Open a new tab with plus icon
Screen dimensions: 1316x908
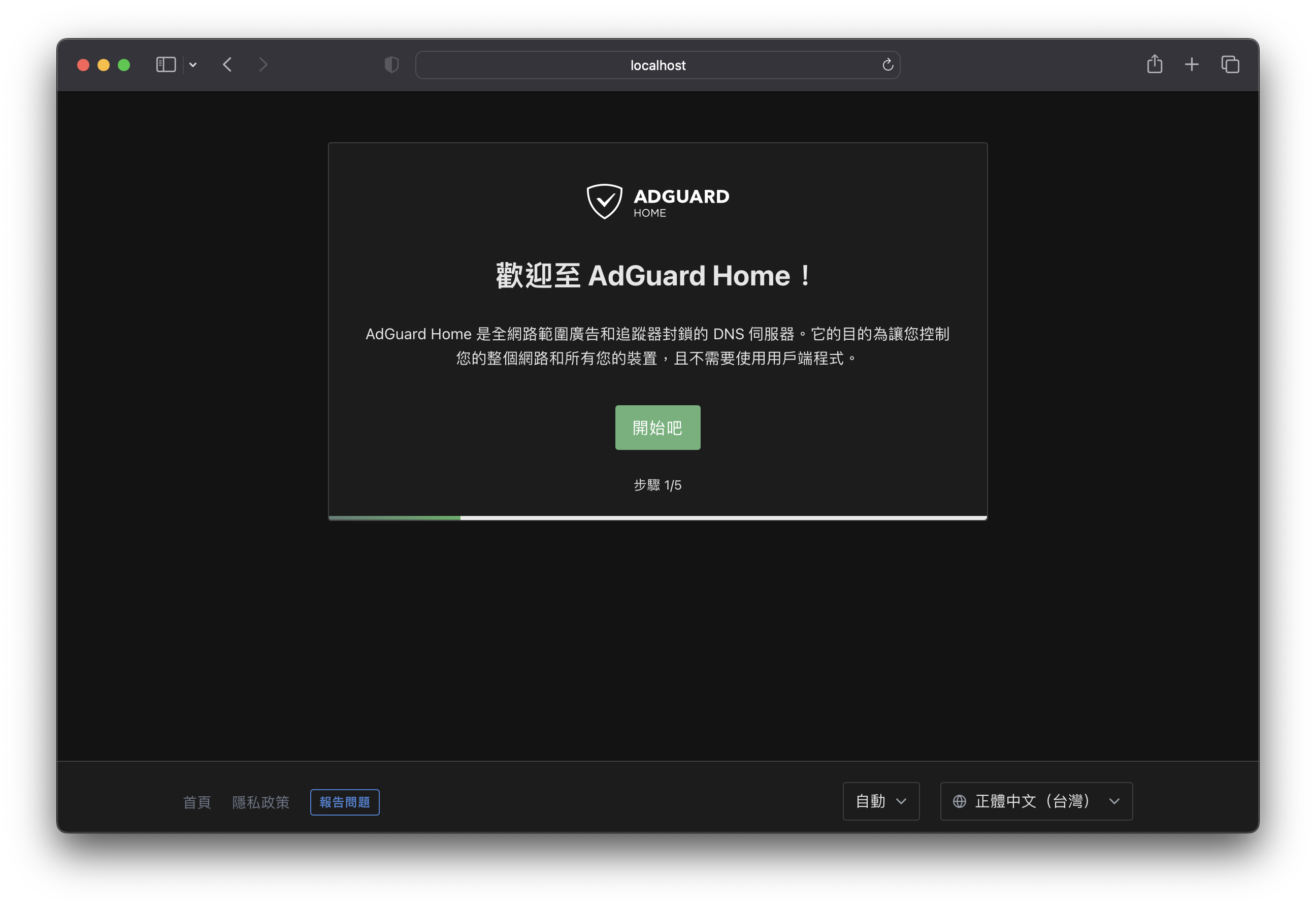[1192, 65]
